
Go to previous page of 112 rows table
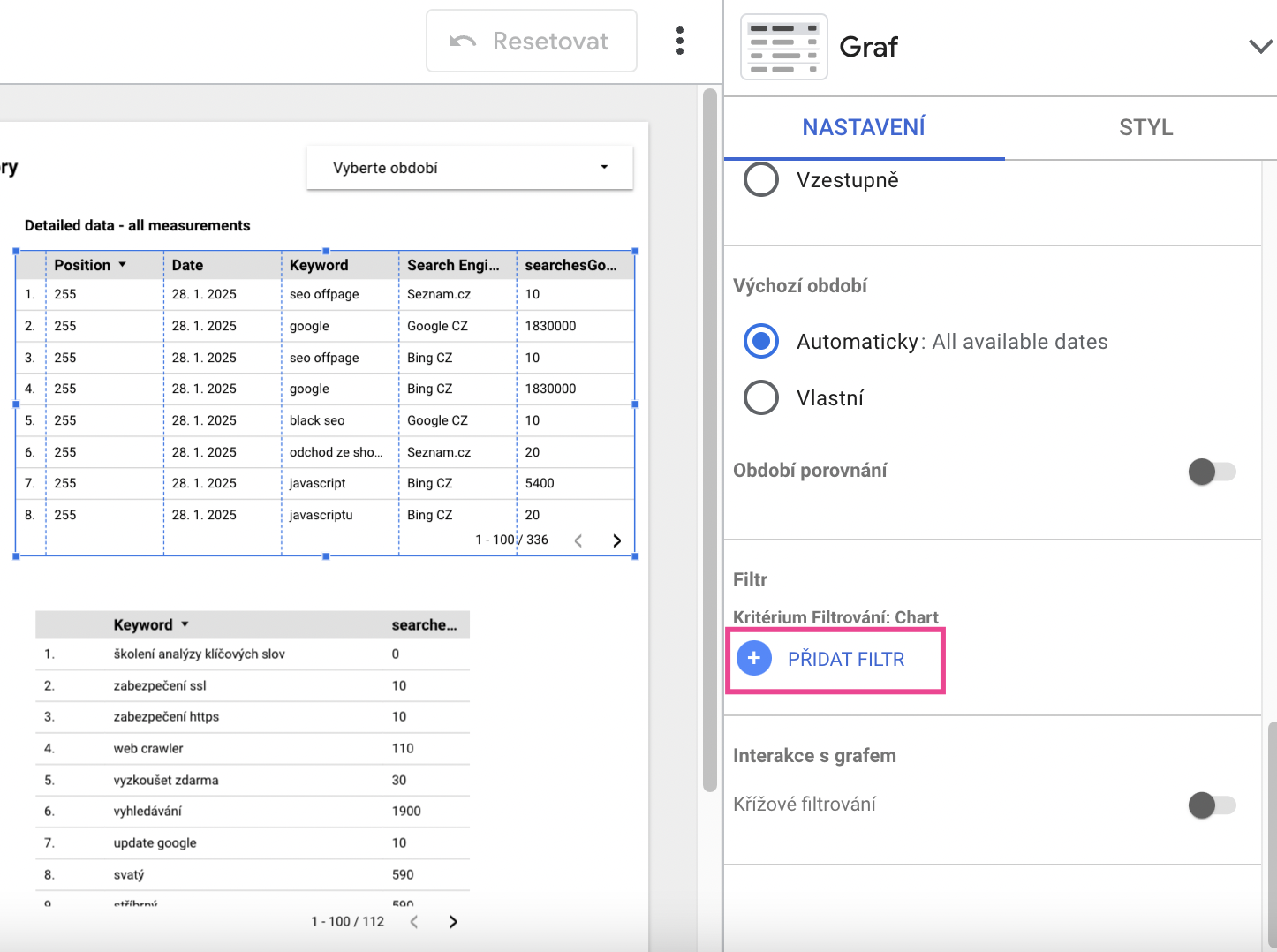pos(414,922)
